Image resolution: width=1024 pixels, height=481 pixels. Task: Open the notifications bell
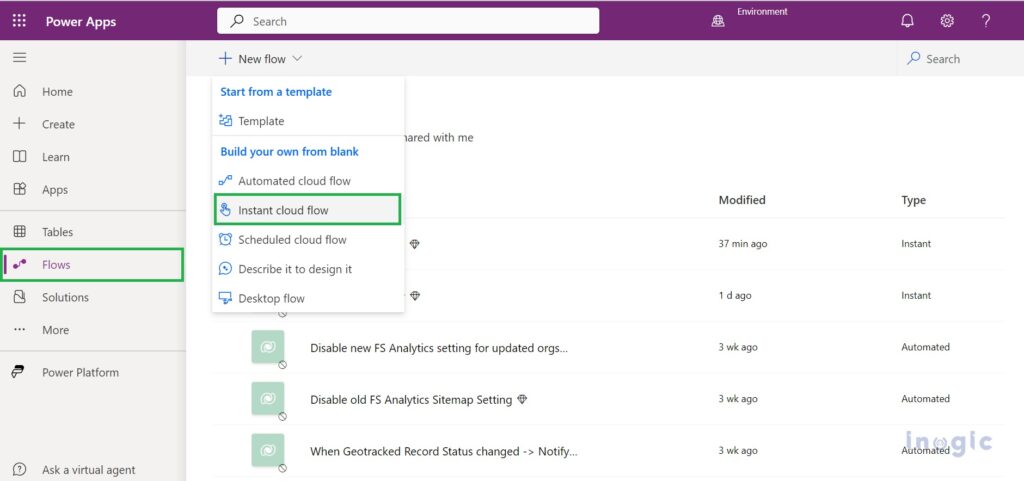point(907,21)
